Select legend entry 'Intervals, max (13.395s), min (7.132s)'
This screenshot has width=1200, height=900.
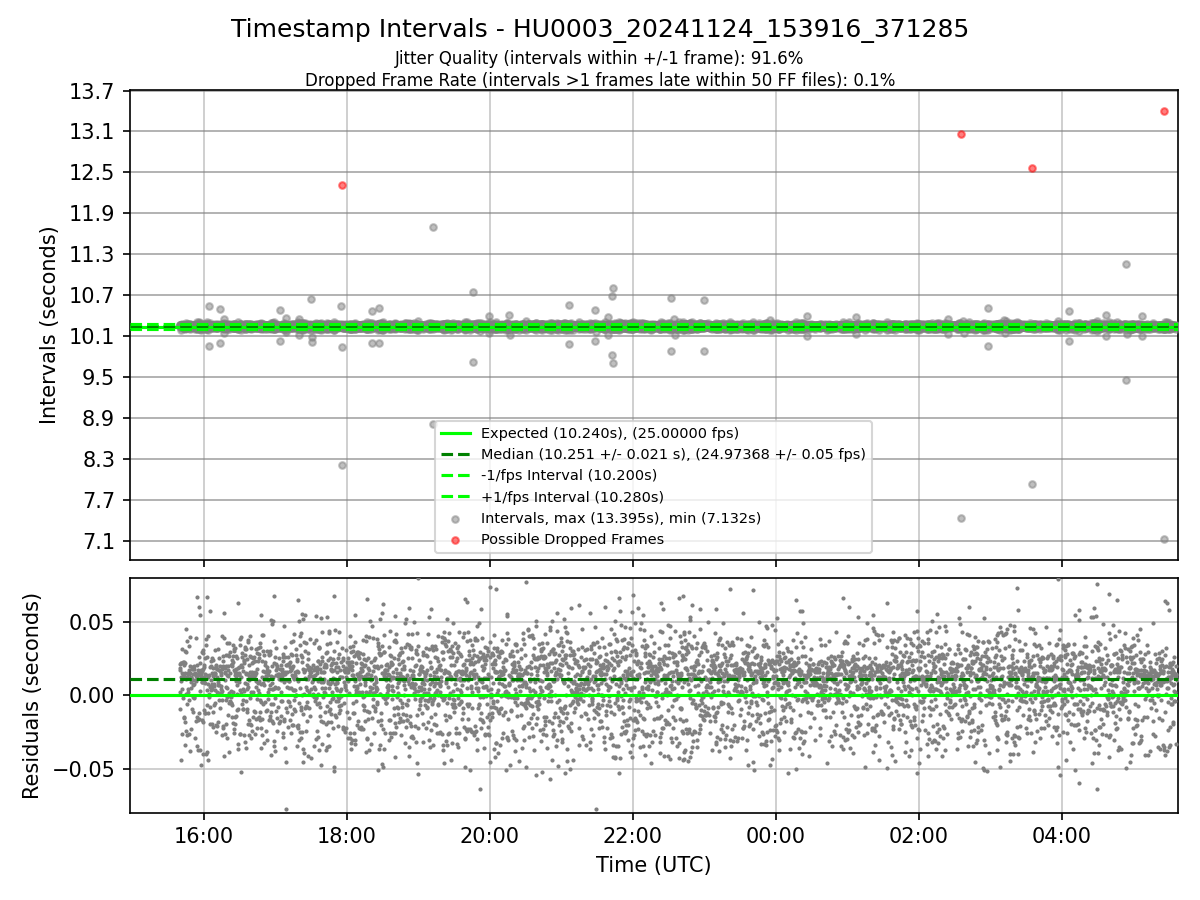click(621, 518)
